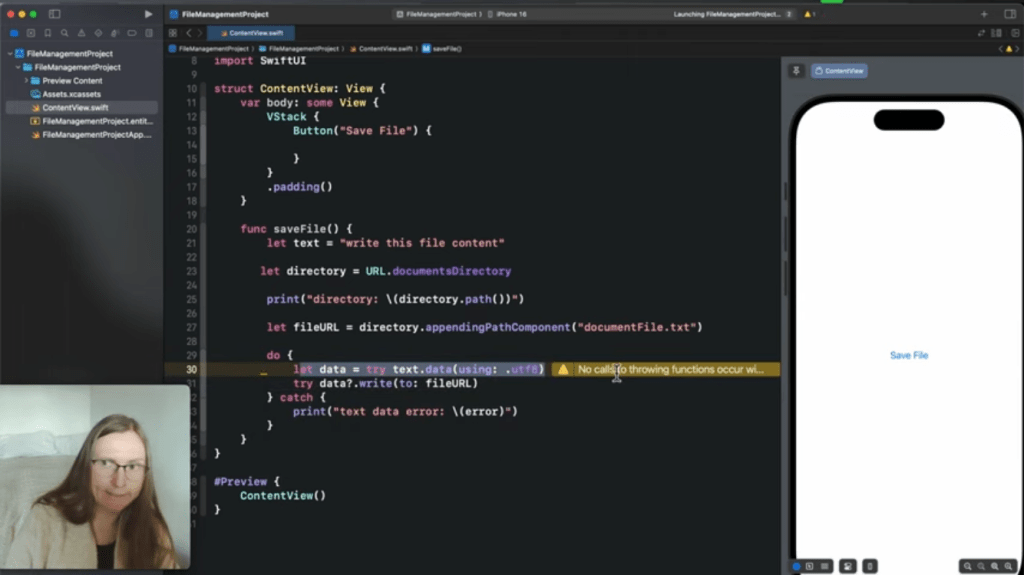Pin the ContentView preview

coord(796,71)
